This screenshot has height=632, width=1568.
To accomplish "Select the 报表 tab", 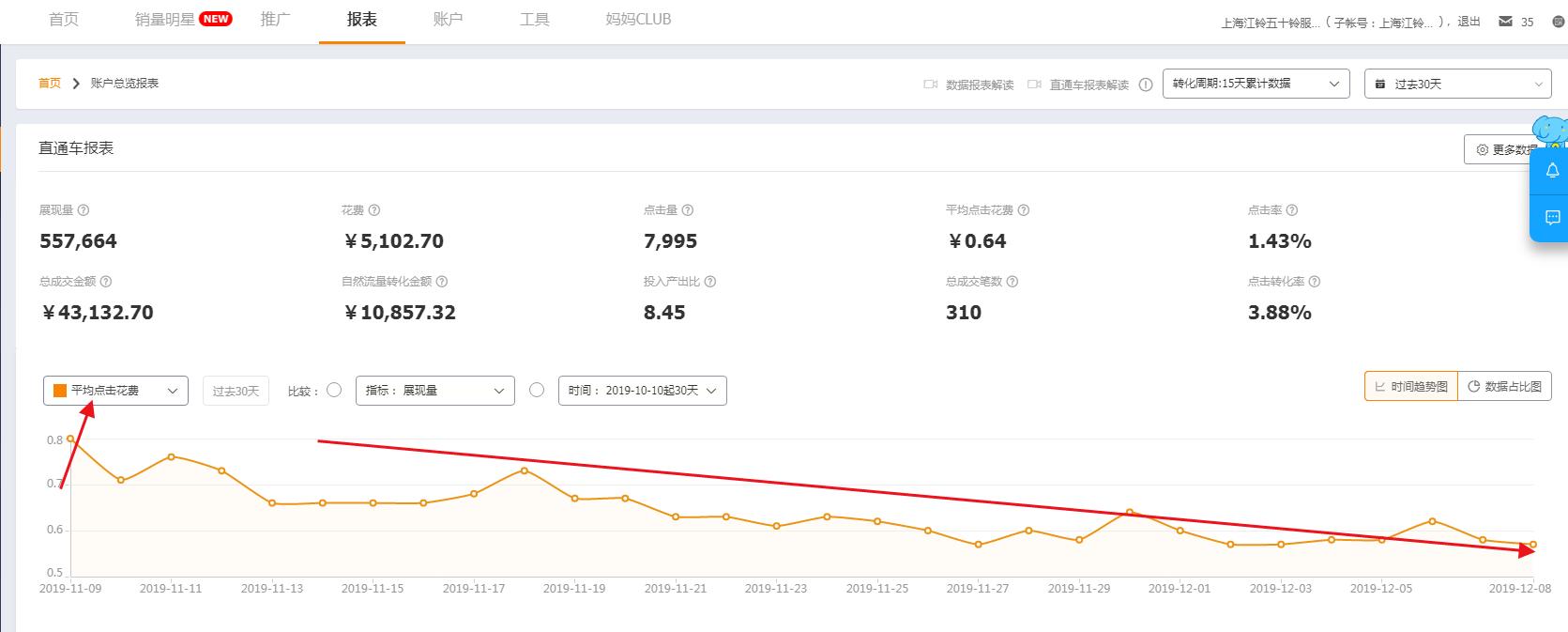I will point(362,19).
